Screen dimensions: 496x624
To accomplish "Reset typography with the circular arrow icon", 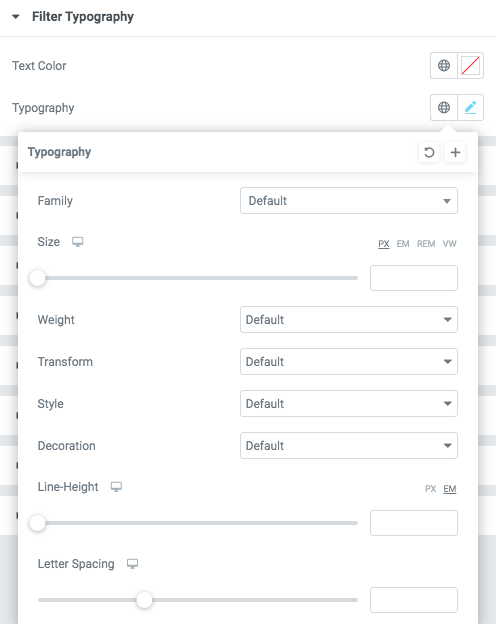I will [x=429, y=152].
